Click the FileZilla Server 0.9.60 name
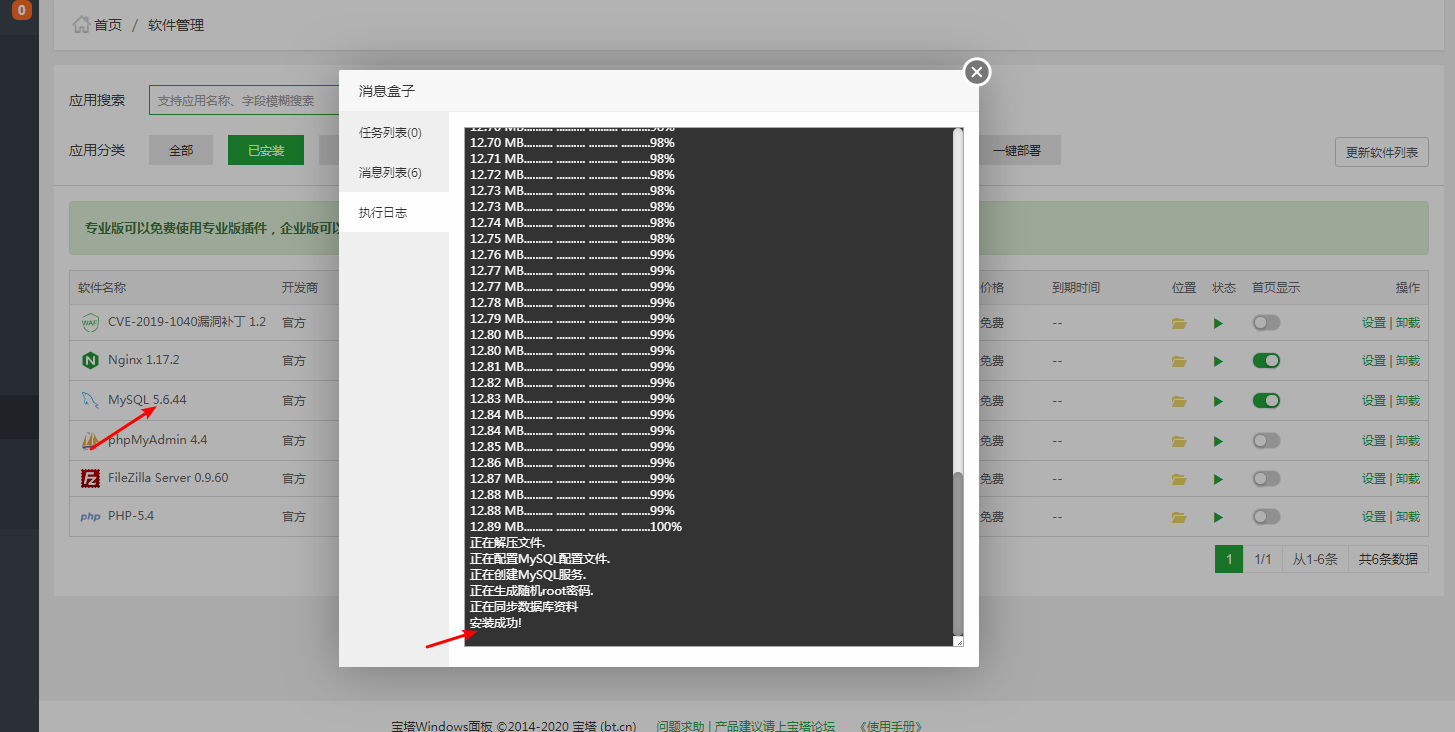 click(x=168, y=478)
